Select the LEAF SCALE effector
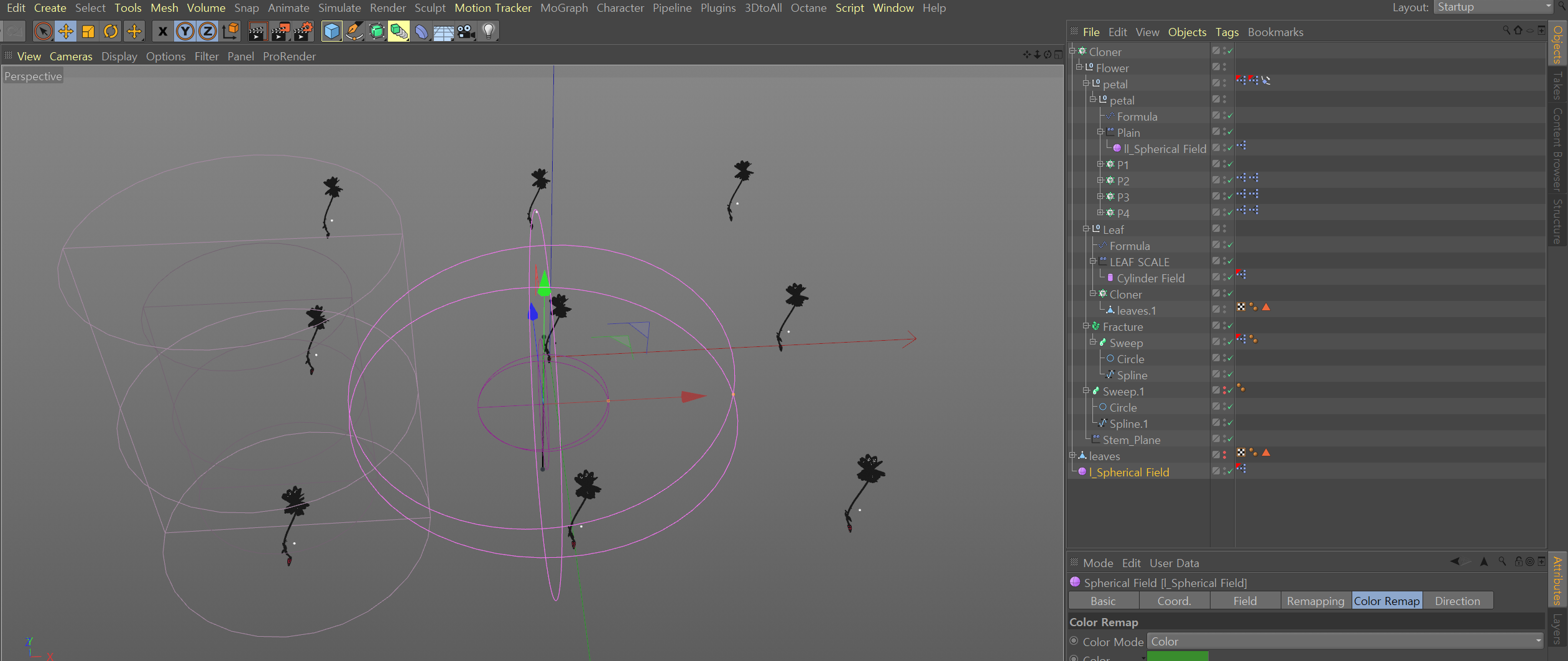The width and height of the screenshot is (1568, 661). pyautogui.click(x=1139, y=262)
